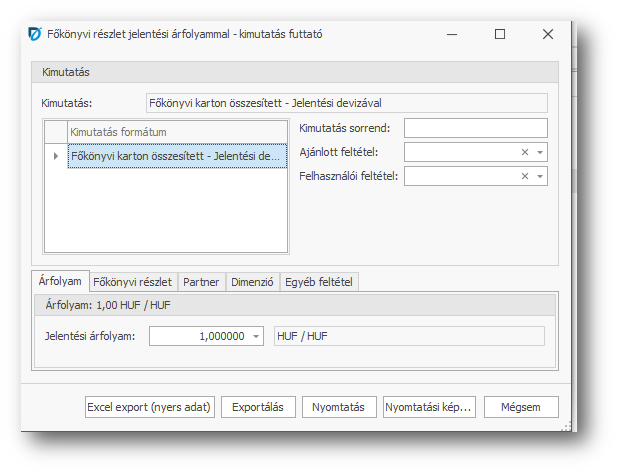Close the kimutatás futtató window
This screenshot has height=474, width=619.
548,34
